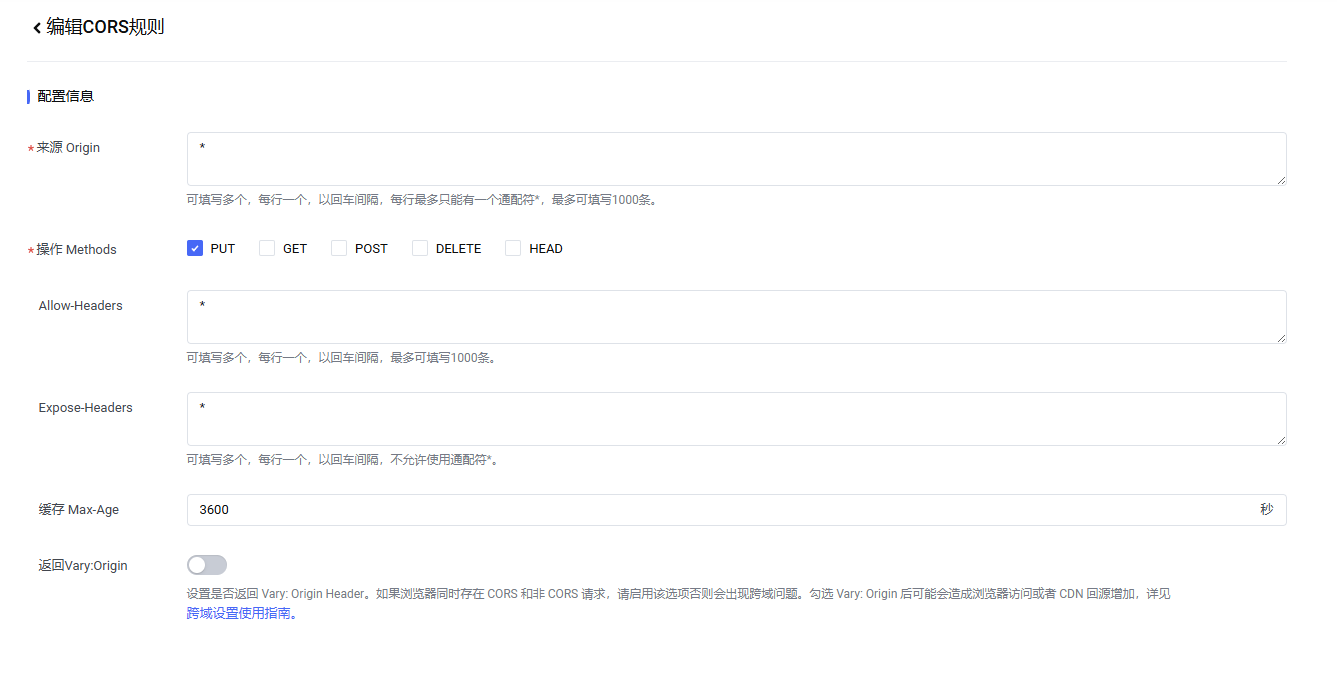Click the 秒 unit suffix in Max-Age field

tap(1267, 510)
